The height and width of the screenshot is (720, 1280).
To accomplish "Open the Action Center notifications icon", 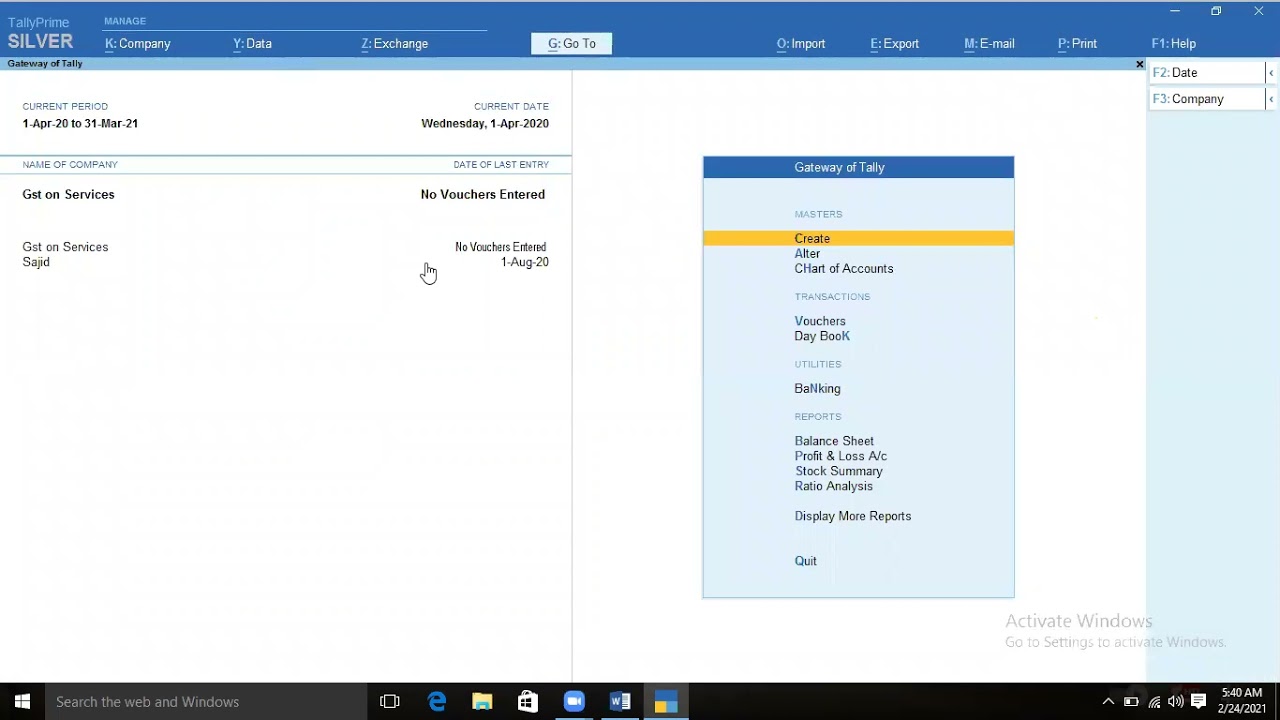I will tap(1199, 702).
